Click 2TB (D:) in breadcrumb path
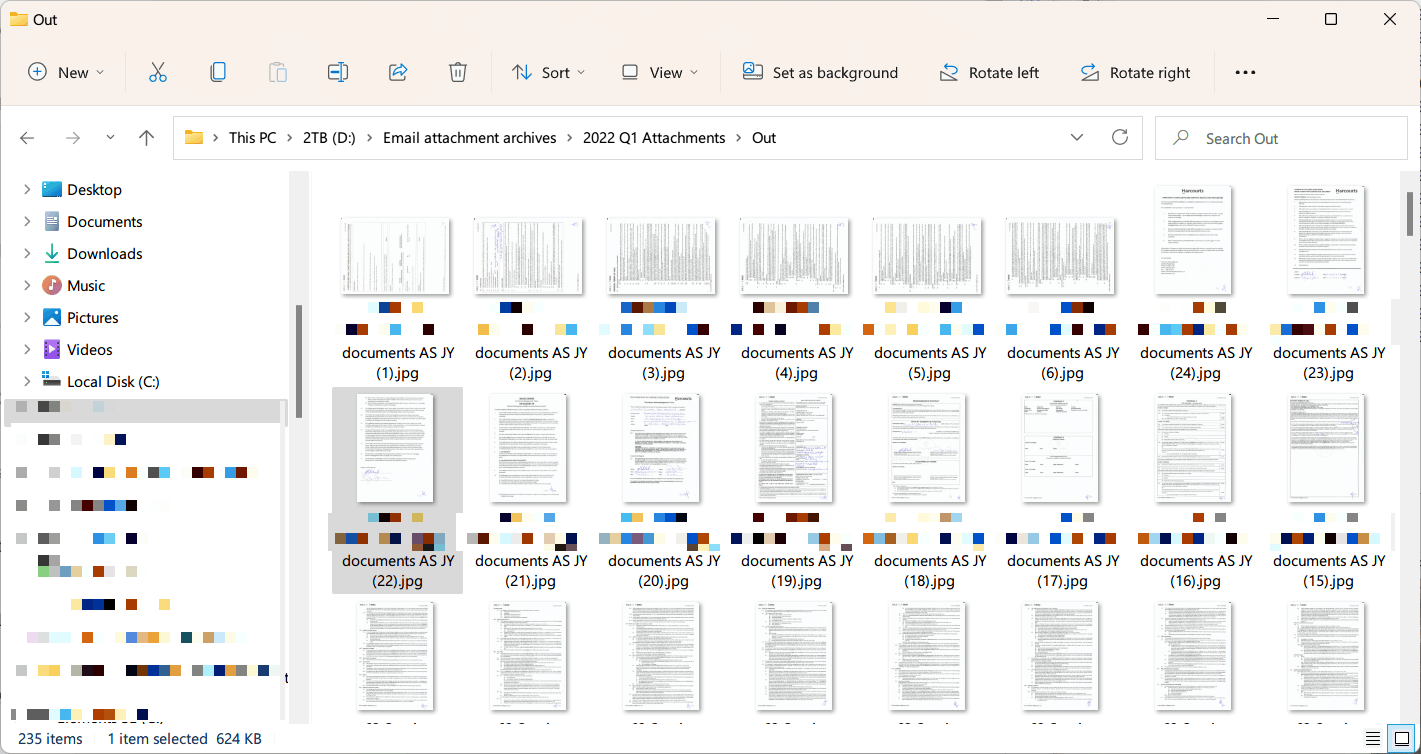1421x754 pixels. (330, 138)
